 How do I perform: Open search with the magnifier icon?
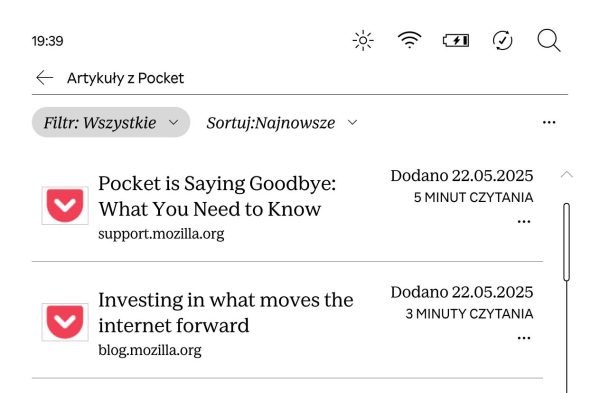click(549, 40)
